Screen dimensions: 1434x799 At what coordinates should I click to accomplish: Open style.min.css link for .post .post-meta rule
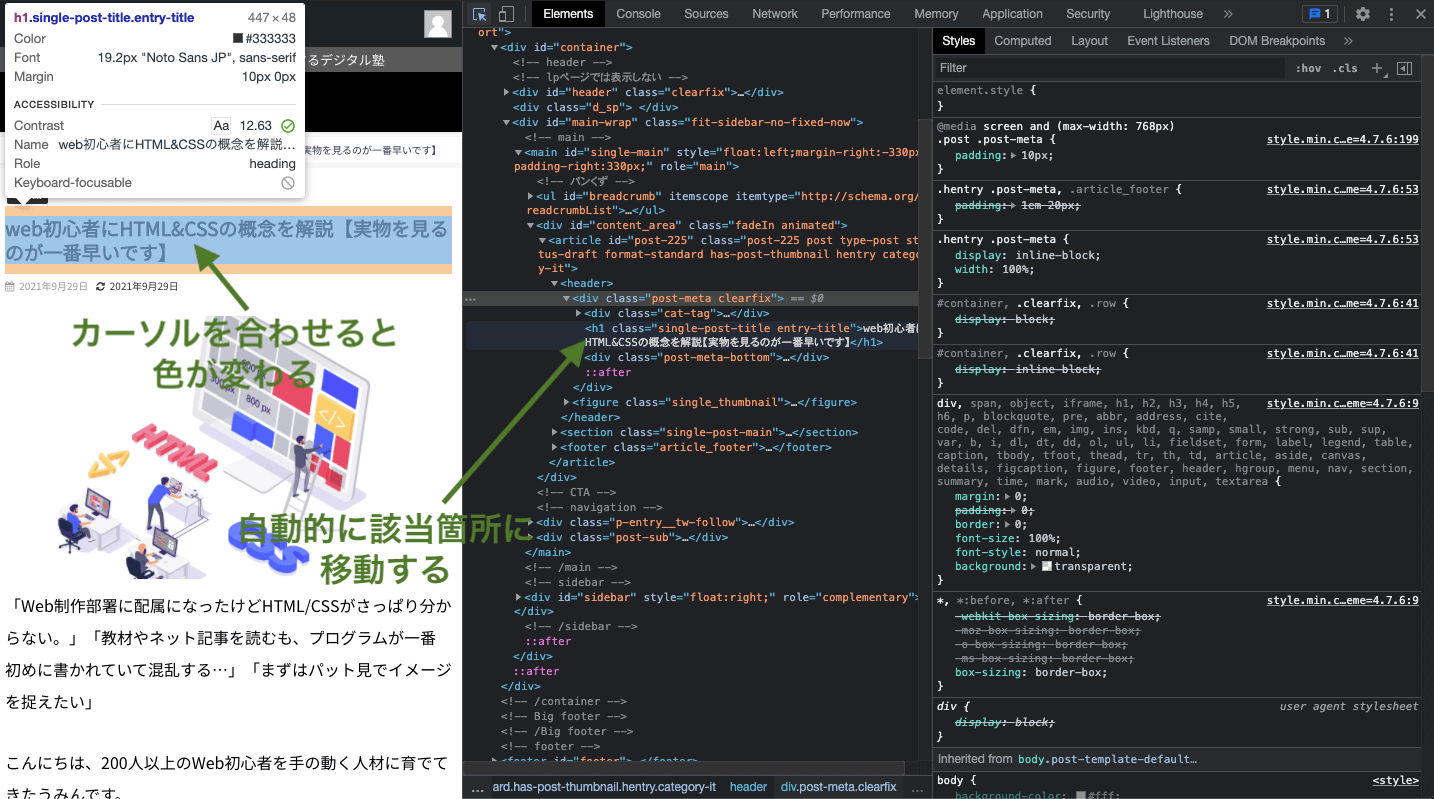1342,139
